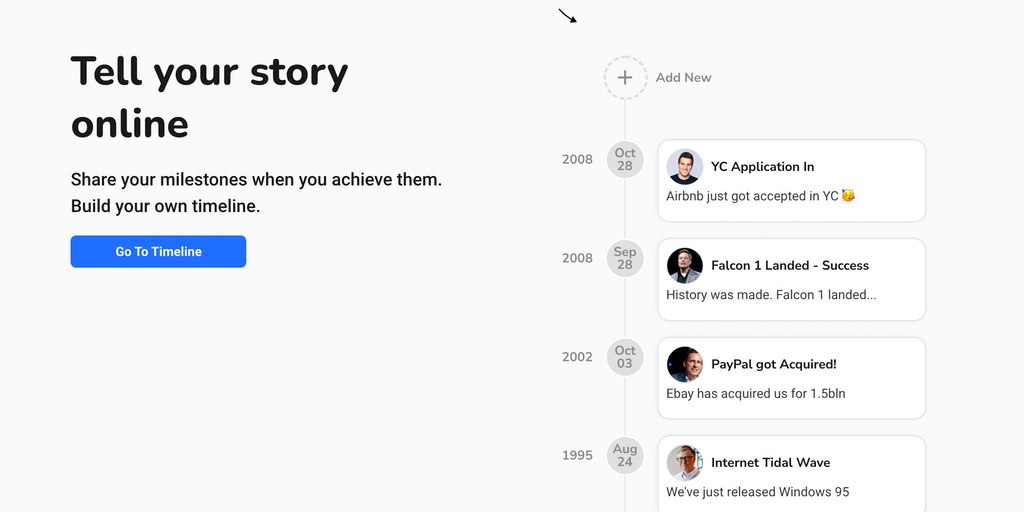Click avatar on Internet Tidal Wave card

point(685,463)
